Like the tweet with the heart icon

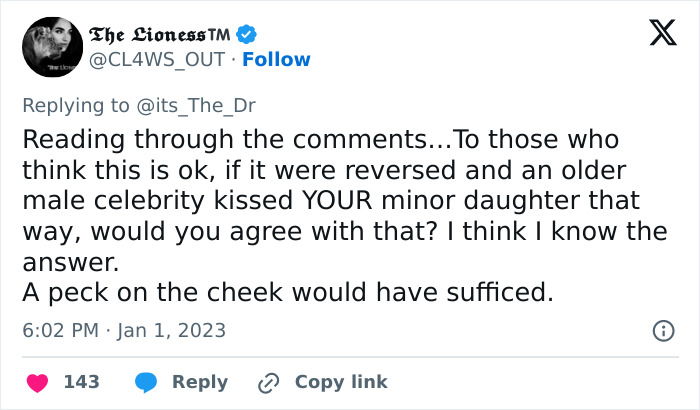(x=38, y=382)
